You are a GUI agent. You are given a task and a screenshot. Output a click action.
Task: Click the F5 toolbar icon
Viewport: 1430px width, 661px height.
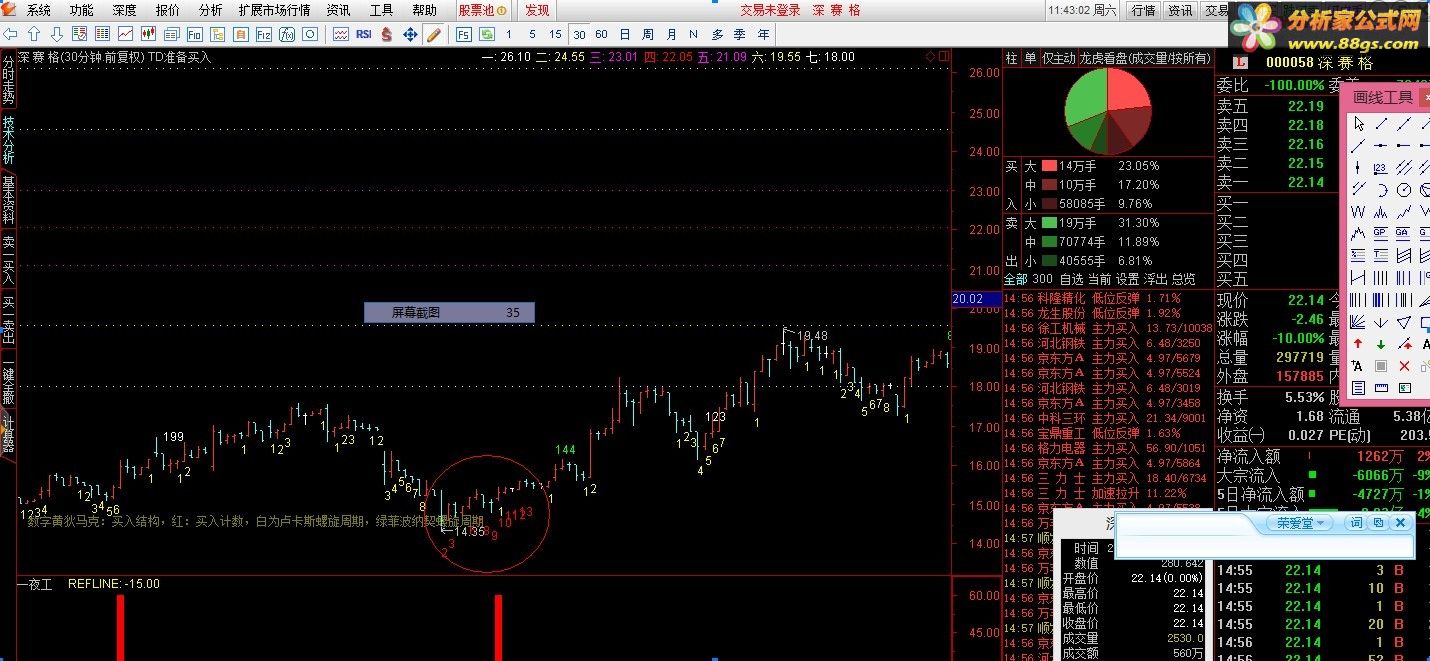[463, 34]
